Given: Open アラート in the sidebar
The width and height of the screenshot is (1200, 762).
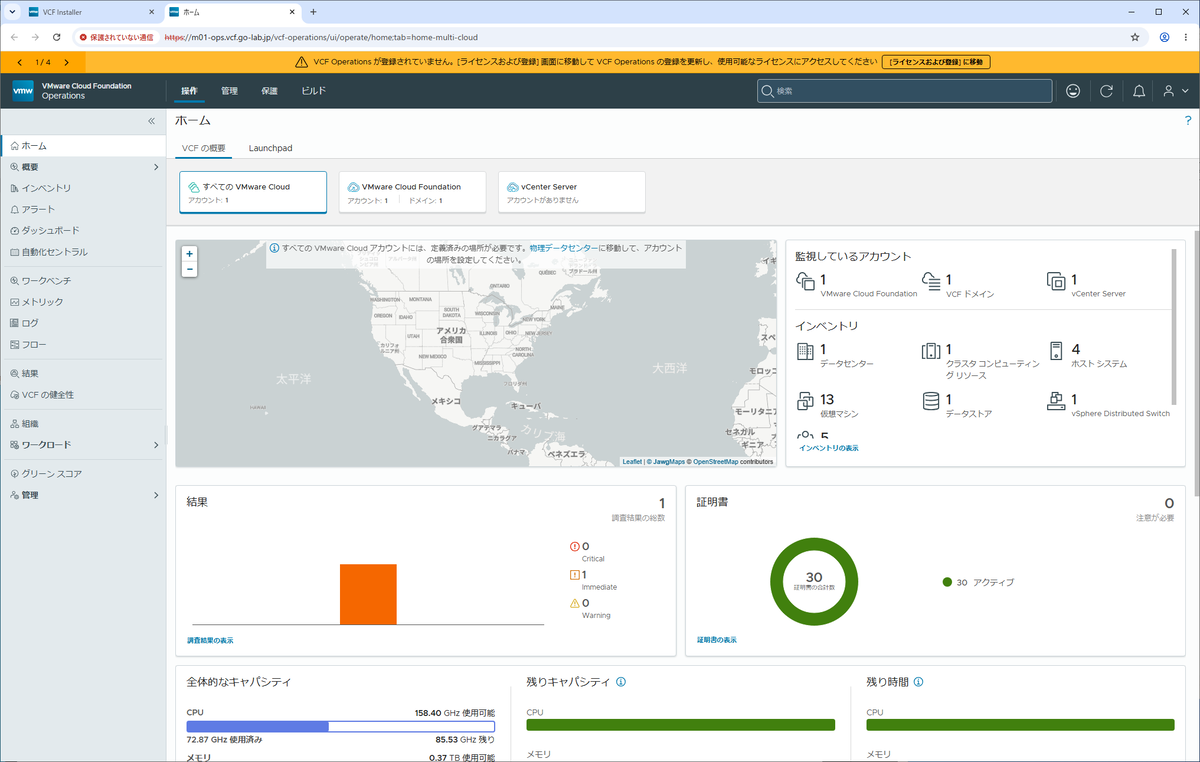Looking at the screenshot, I should [38, 210].
